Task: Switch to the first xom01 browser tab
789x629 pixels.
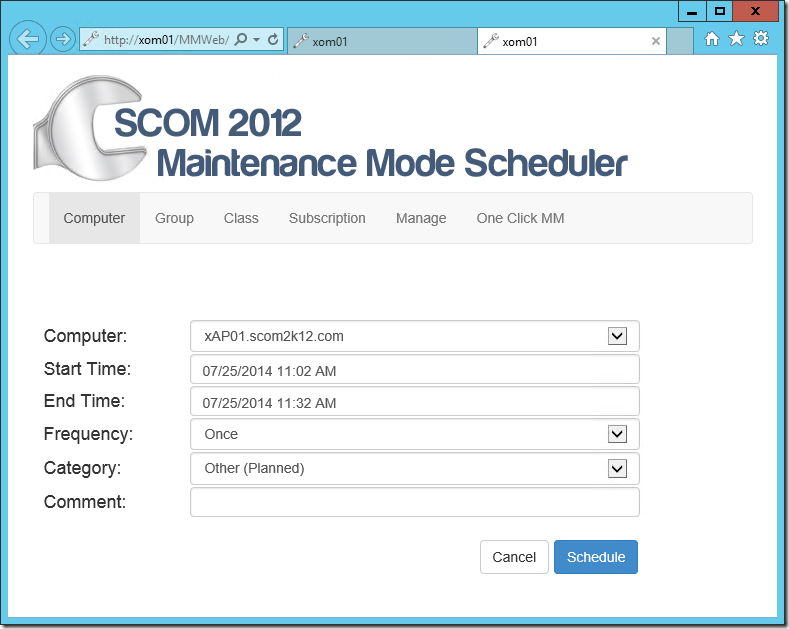Action: coord(382,41)
